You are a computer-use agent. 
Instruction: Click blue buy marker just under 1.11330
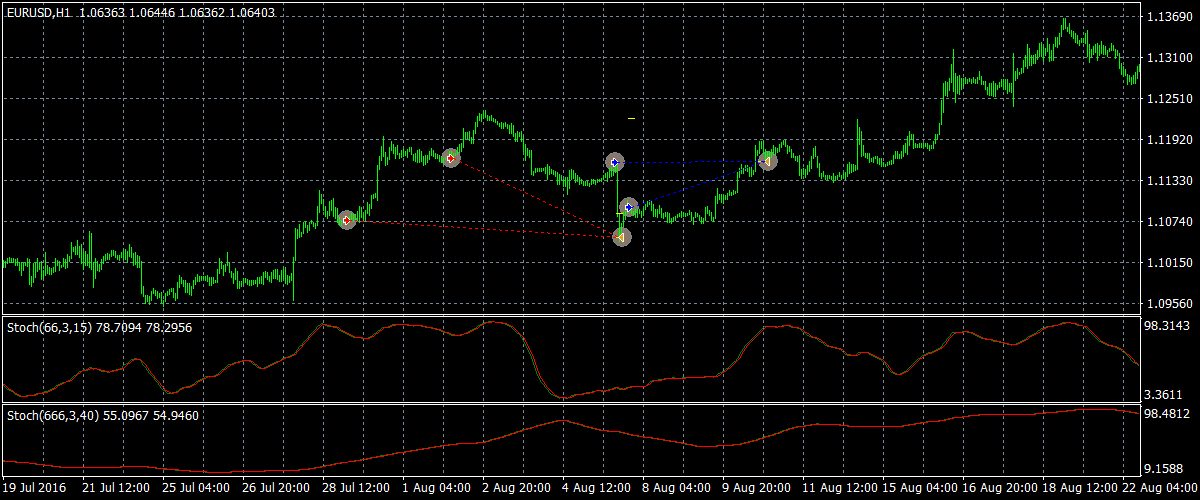[628, 207]
